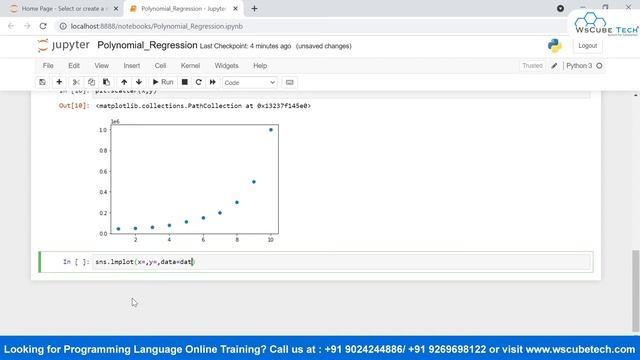Paste cells below icon
The height and width of the screenshot is (360, 640).
coord(106,82)
